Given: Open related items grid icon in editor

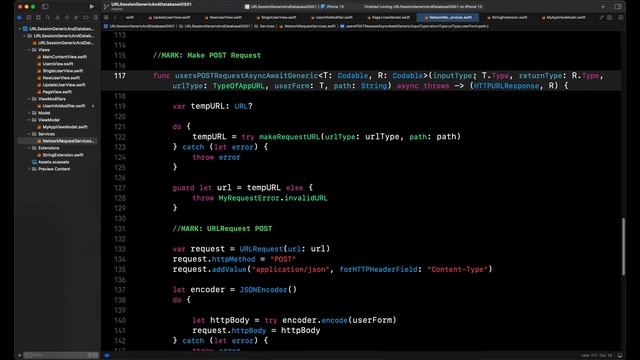Looking at the screenshot, I should [106, 18].
